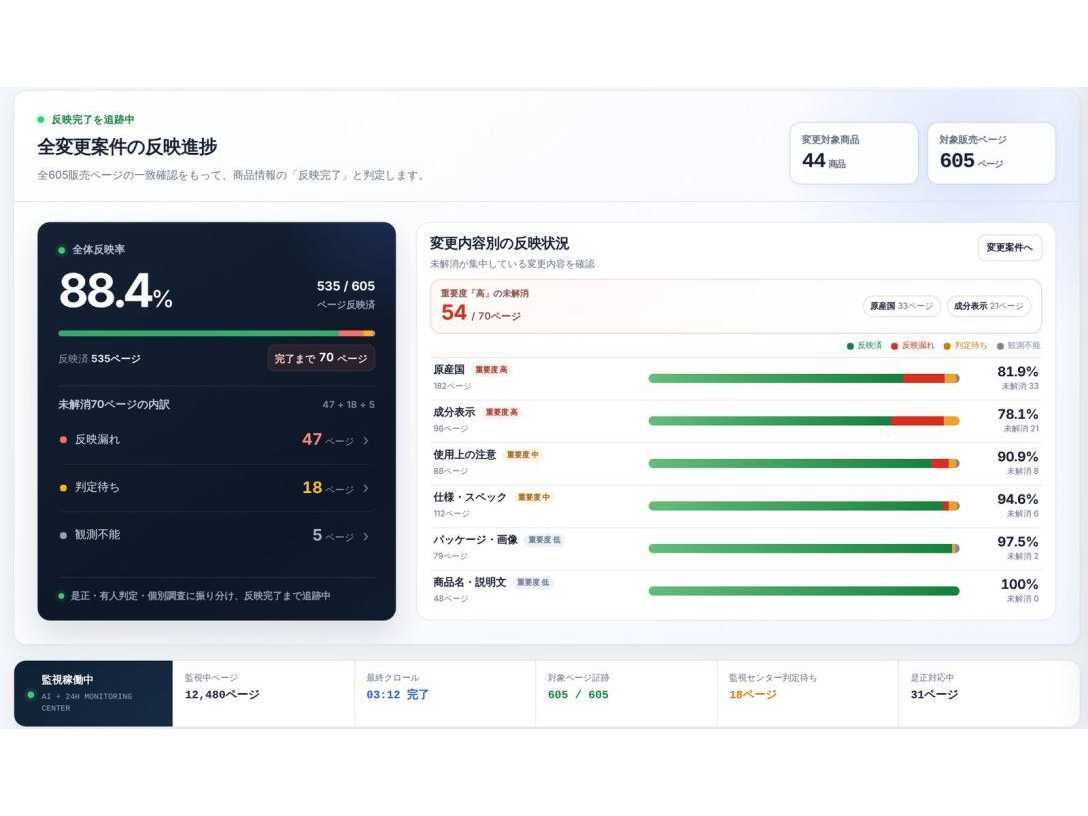The height and width of the screenshot is (816, 1088).
Task: Click the green status dot by 反映完了を追跡中
Action: 41,119
